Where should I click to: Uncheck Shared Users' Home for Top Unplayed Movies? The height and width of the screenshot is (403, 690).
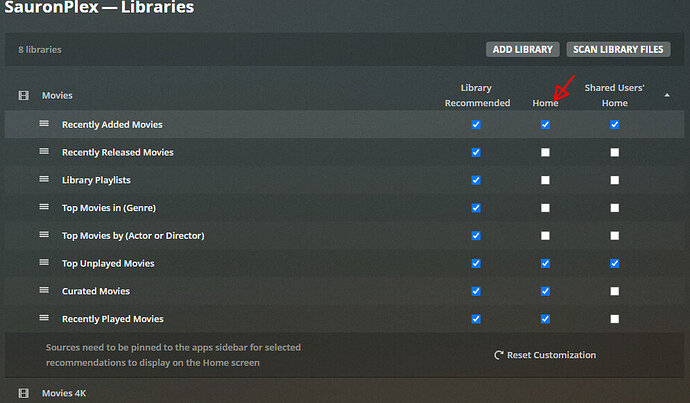(615, 263)
